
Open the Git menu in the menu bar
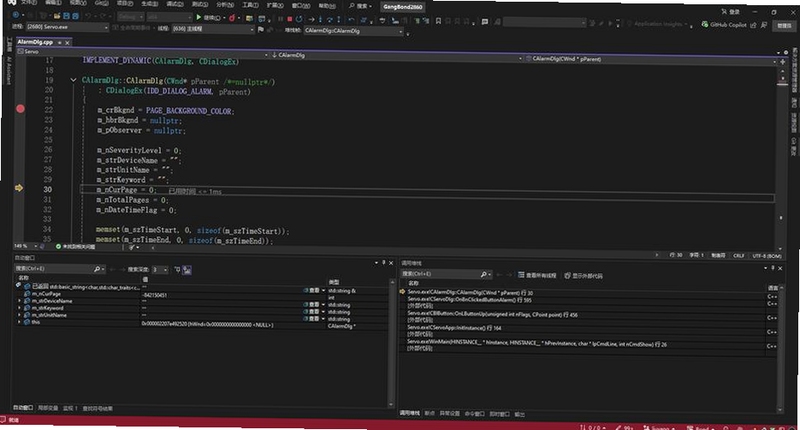coord(102,3)
